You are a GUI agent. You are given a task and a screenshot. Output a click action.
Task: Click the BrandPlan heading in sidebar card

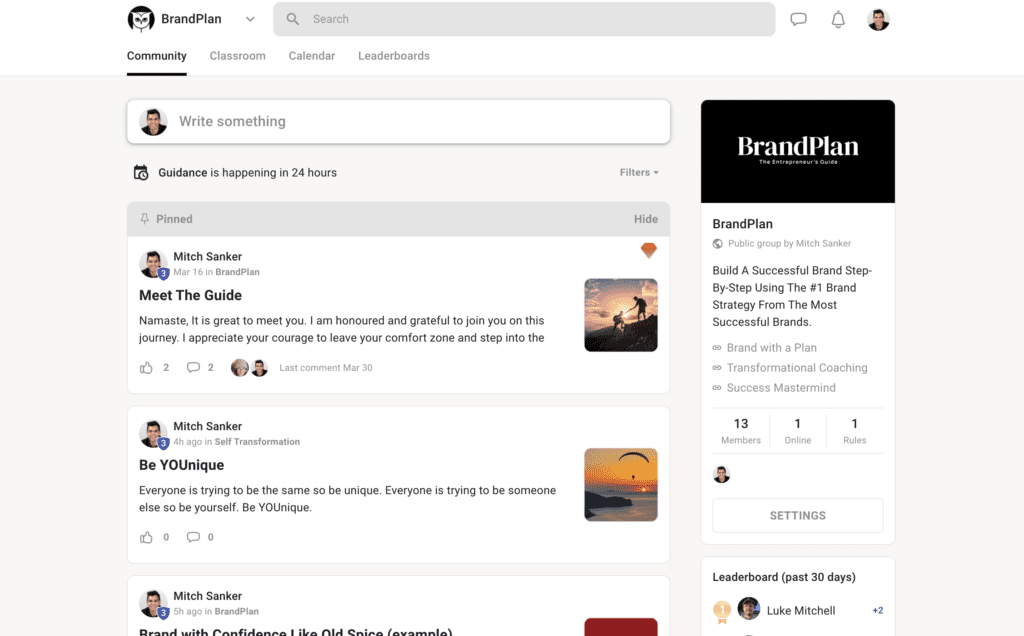(743, 224)
